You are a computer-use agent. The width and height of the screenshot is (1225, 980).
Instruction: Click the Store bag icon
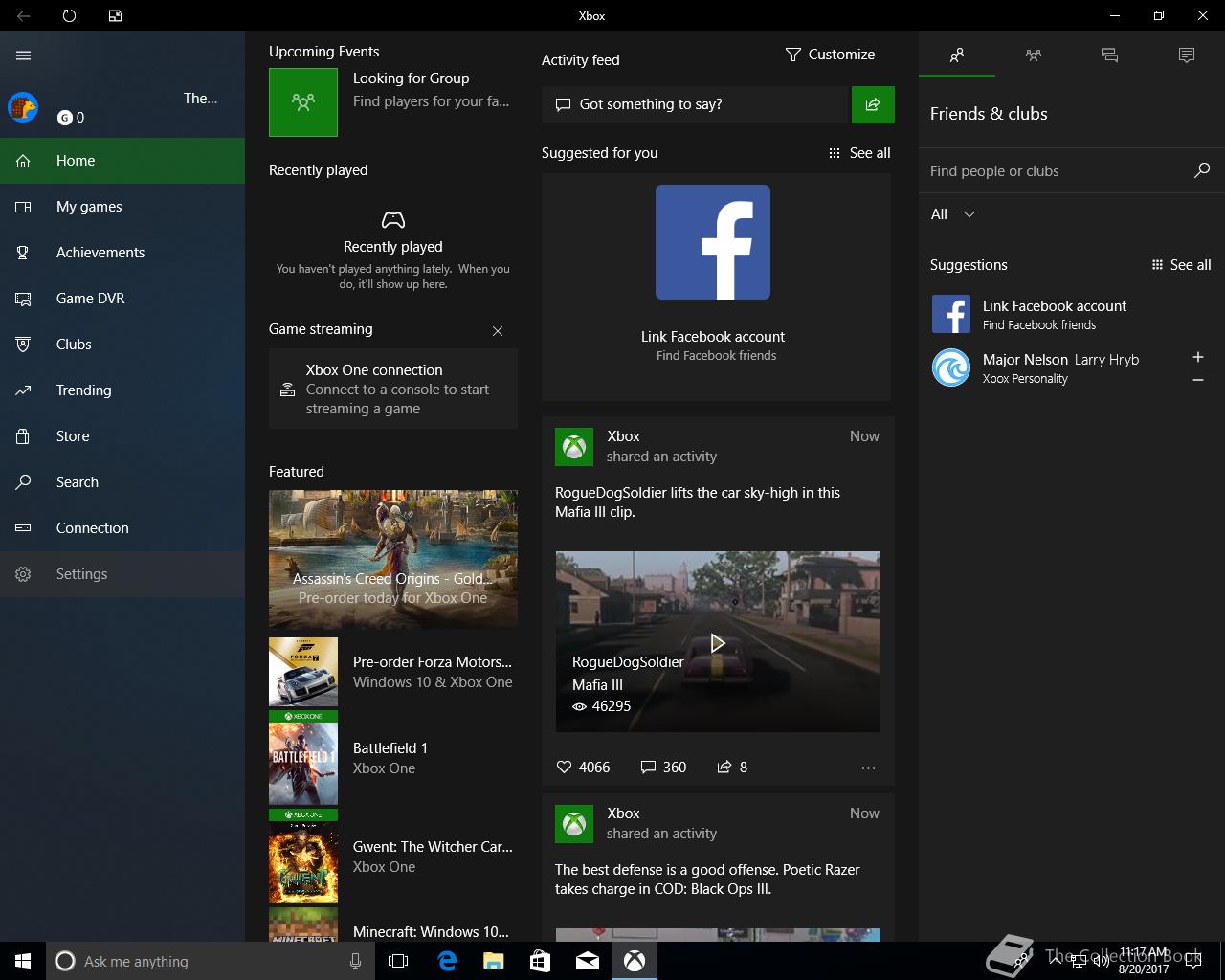23,436
